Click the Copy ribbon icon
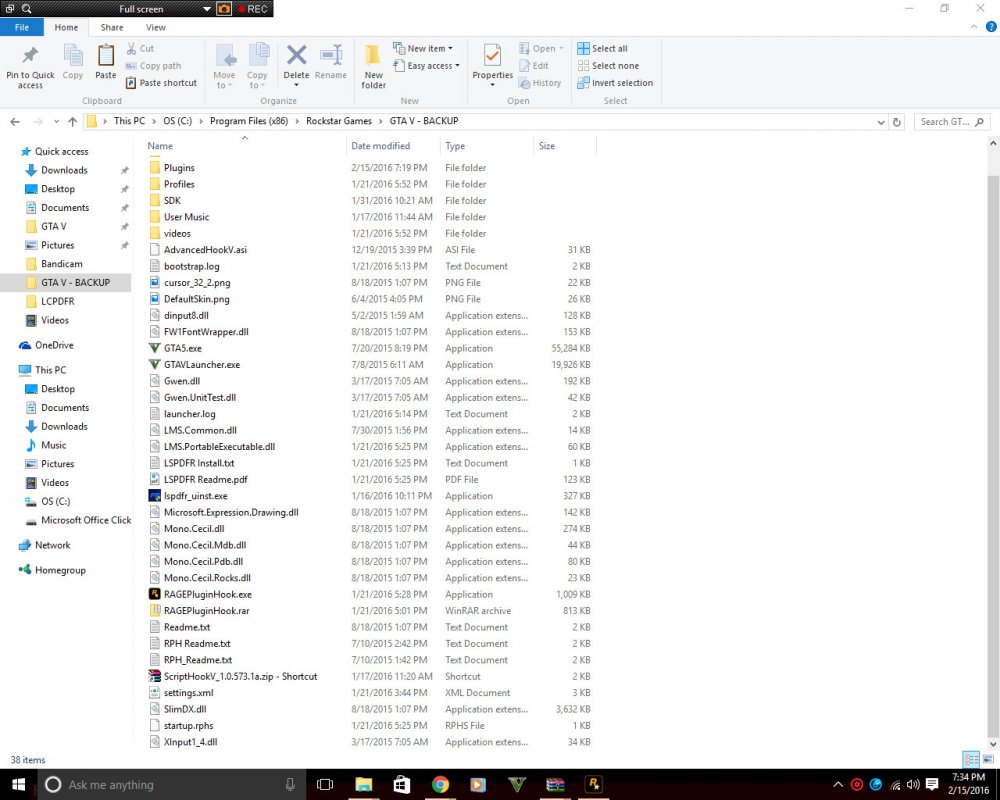Screen dimensions: 1000x800 pos(73,56)
